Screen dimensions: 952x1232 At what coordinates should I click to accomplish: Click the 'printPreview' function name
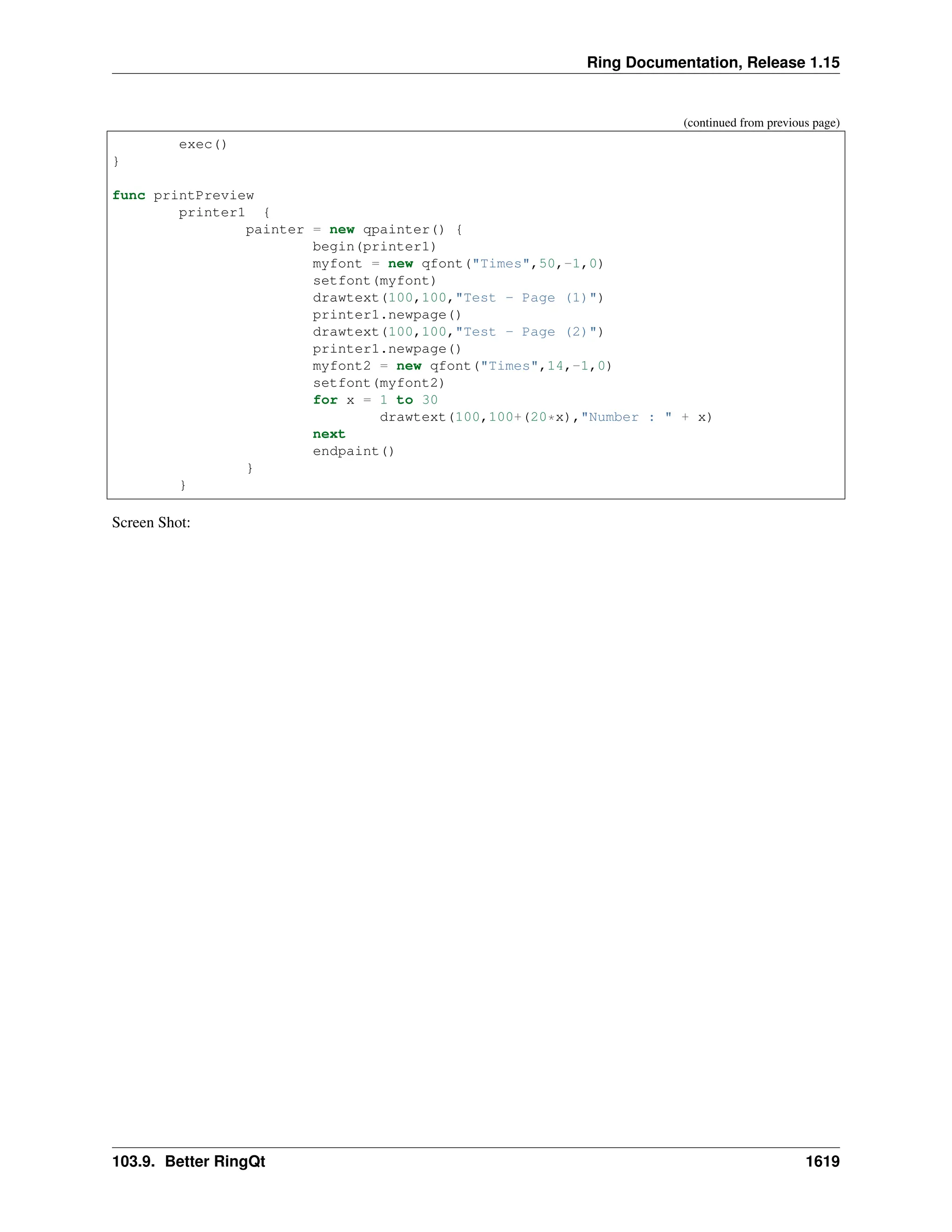[204, 195]
